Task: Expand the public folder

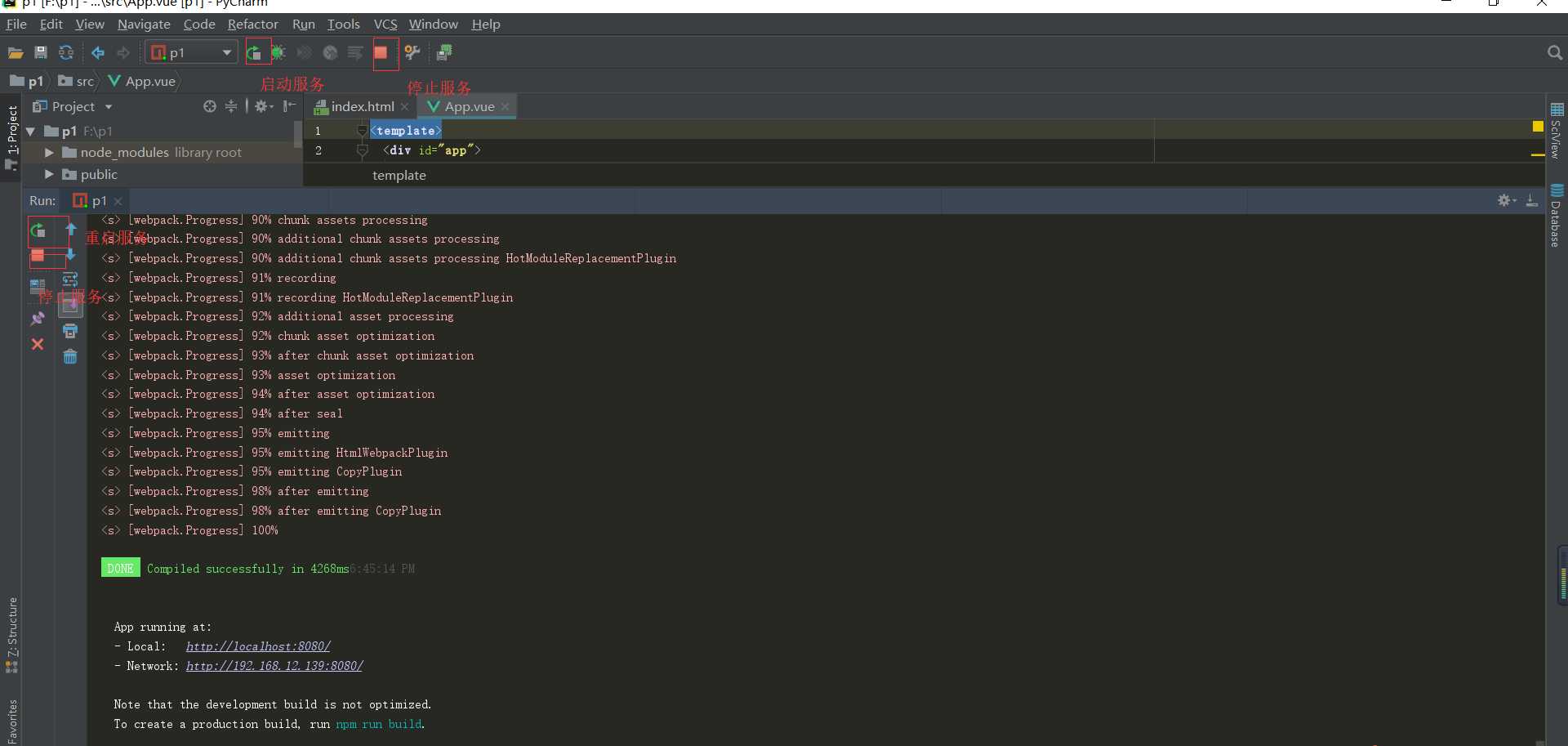Action: coord(49,175)
